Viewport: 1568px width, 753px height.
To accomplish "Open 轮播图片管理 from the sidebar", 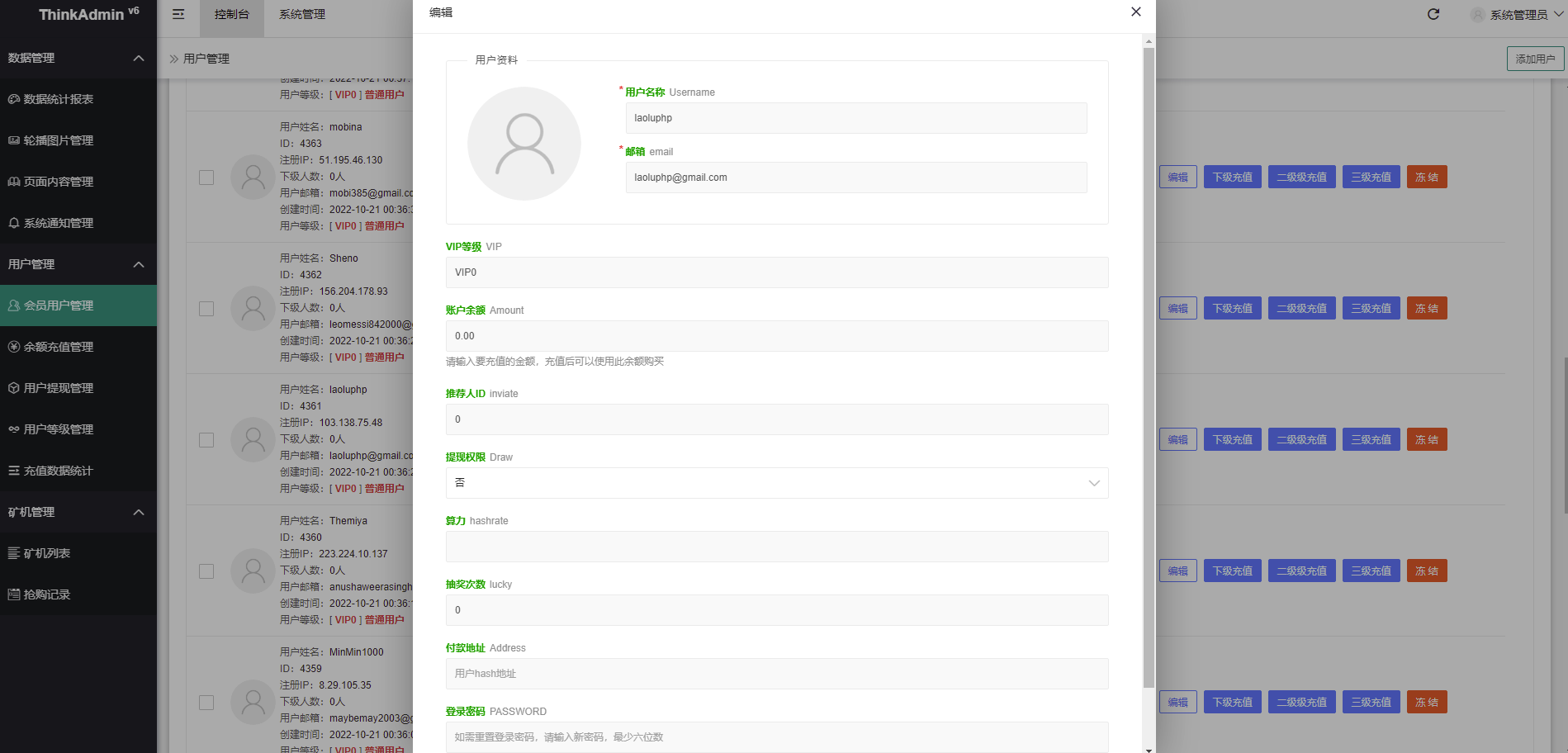I will pos(58,140).
